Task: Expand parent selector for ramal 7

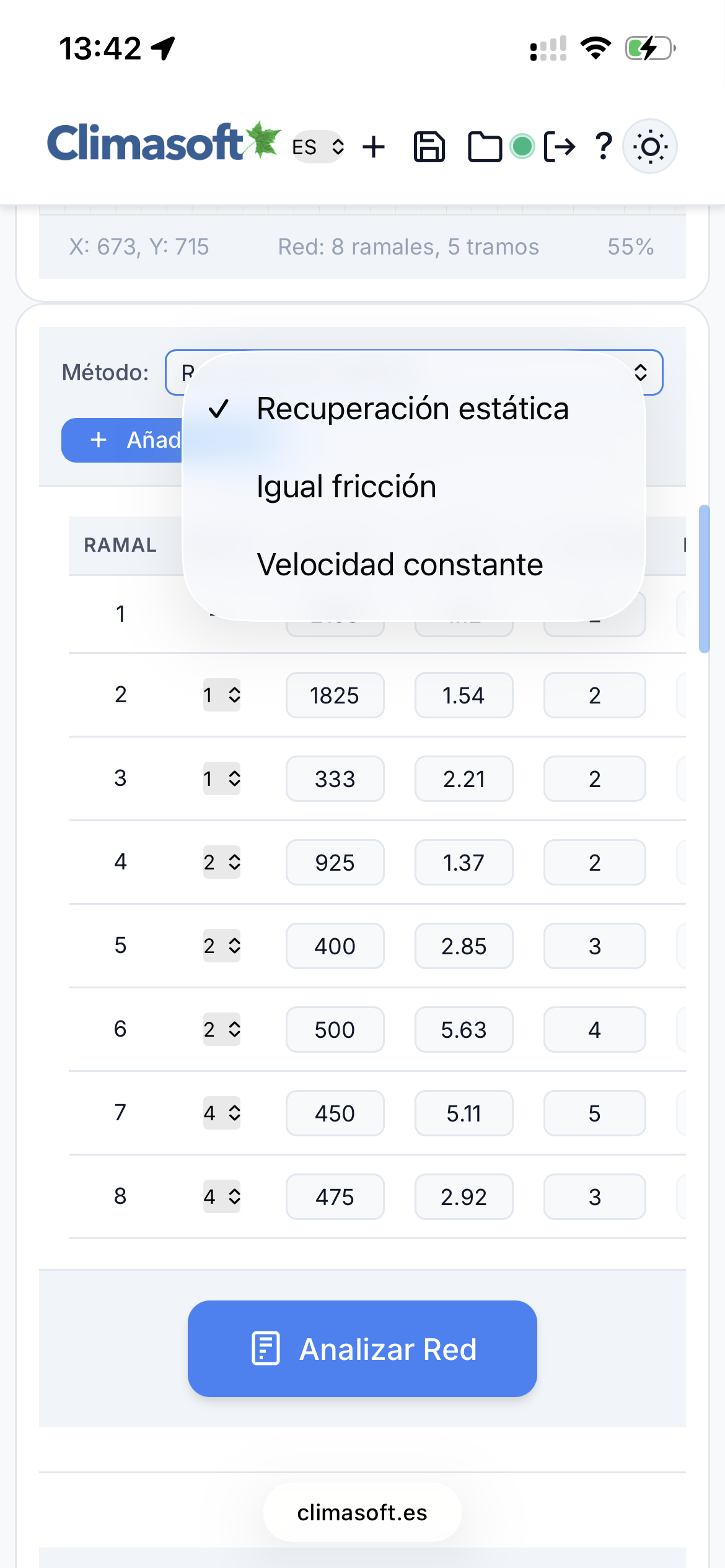Action: pyautogui.click(x=221, y=1113)
